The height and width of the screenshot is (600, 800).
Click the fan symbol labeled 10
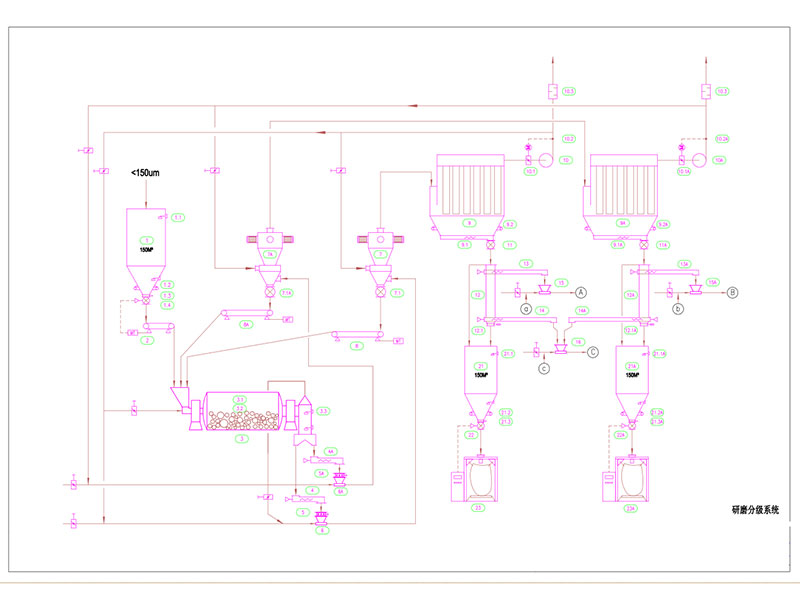[547, 160]
